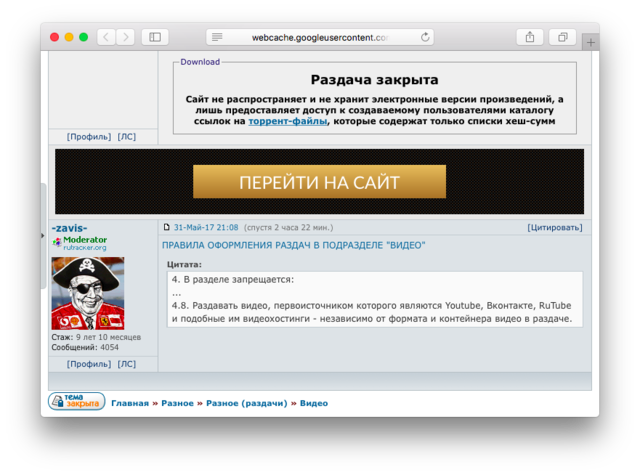The image size is (640, 475).
Task: Open Профиль link under -zavis- avatar
Action: point(88,364)
